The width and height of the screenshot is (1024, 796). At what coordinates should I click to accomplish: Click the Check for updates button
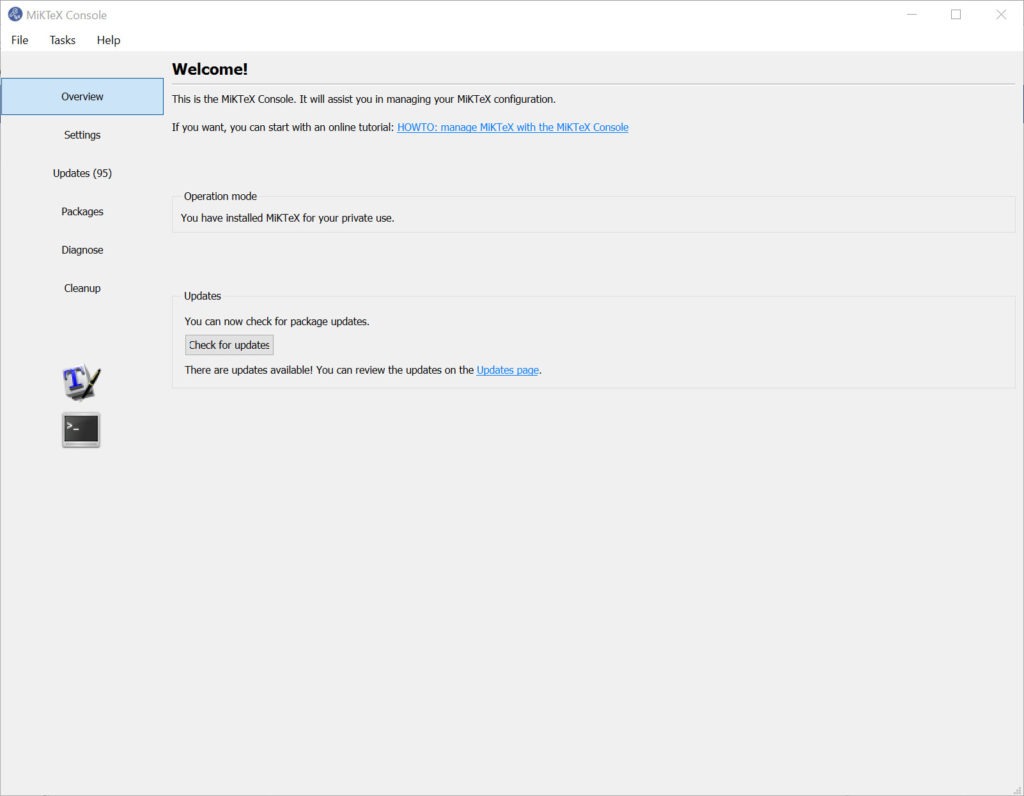point(229,345)
